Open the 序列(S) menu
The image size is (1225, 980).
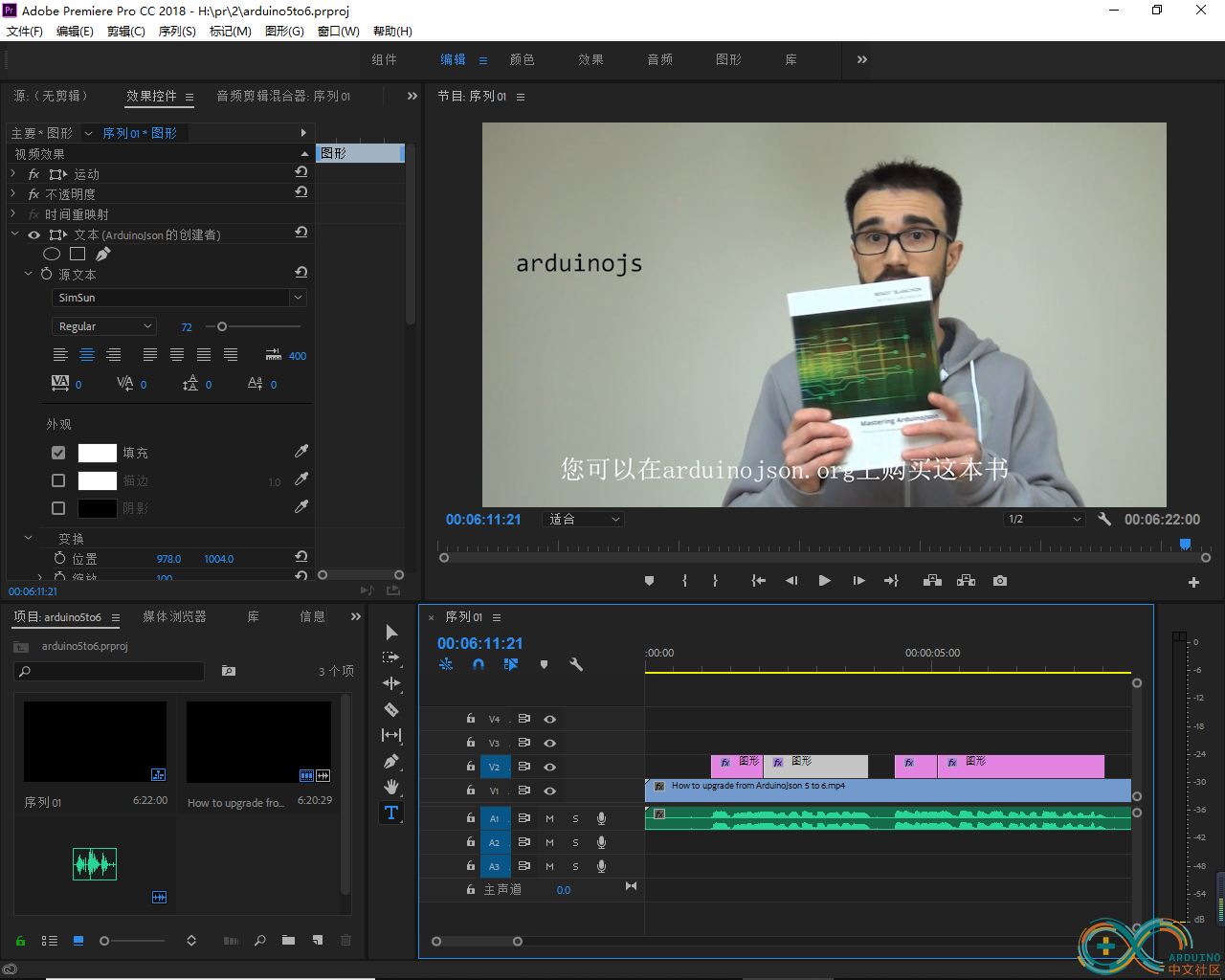(177, 32)
